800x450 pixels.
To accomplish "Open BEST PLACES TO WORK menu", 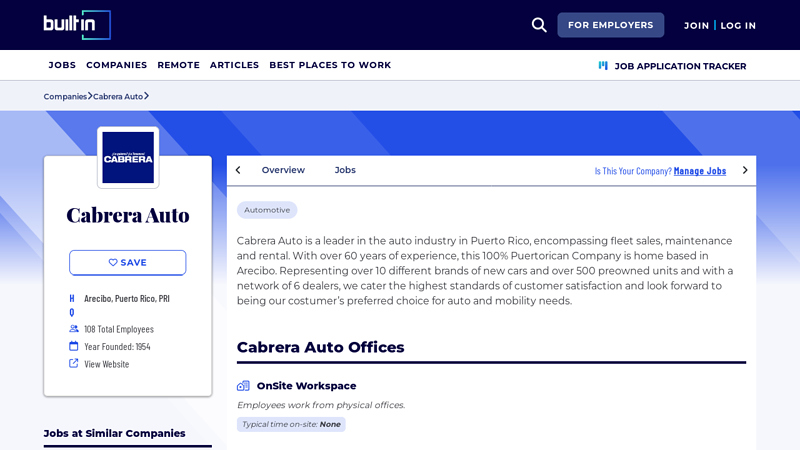I will [330, 65].
